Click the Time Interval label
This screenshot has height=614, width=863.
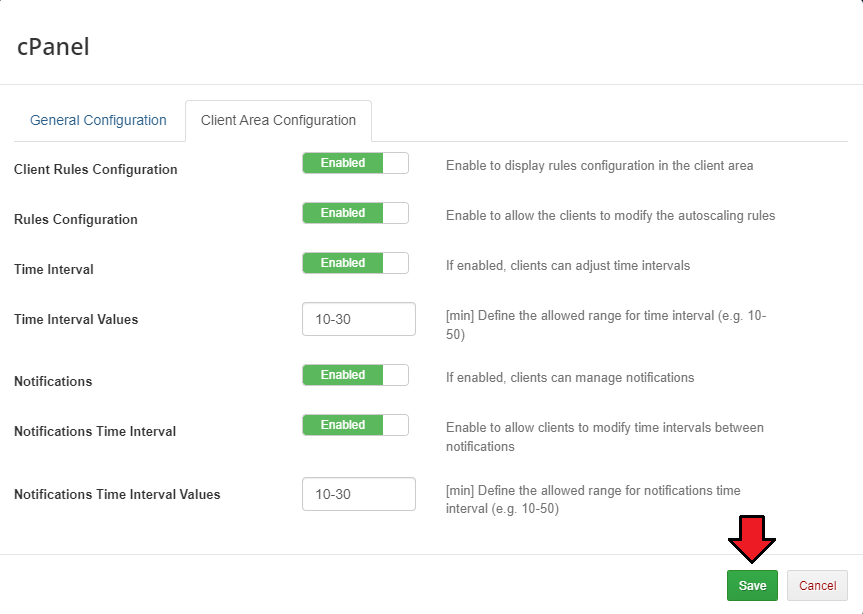pos(54,270)
